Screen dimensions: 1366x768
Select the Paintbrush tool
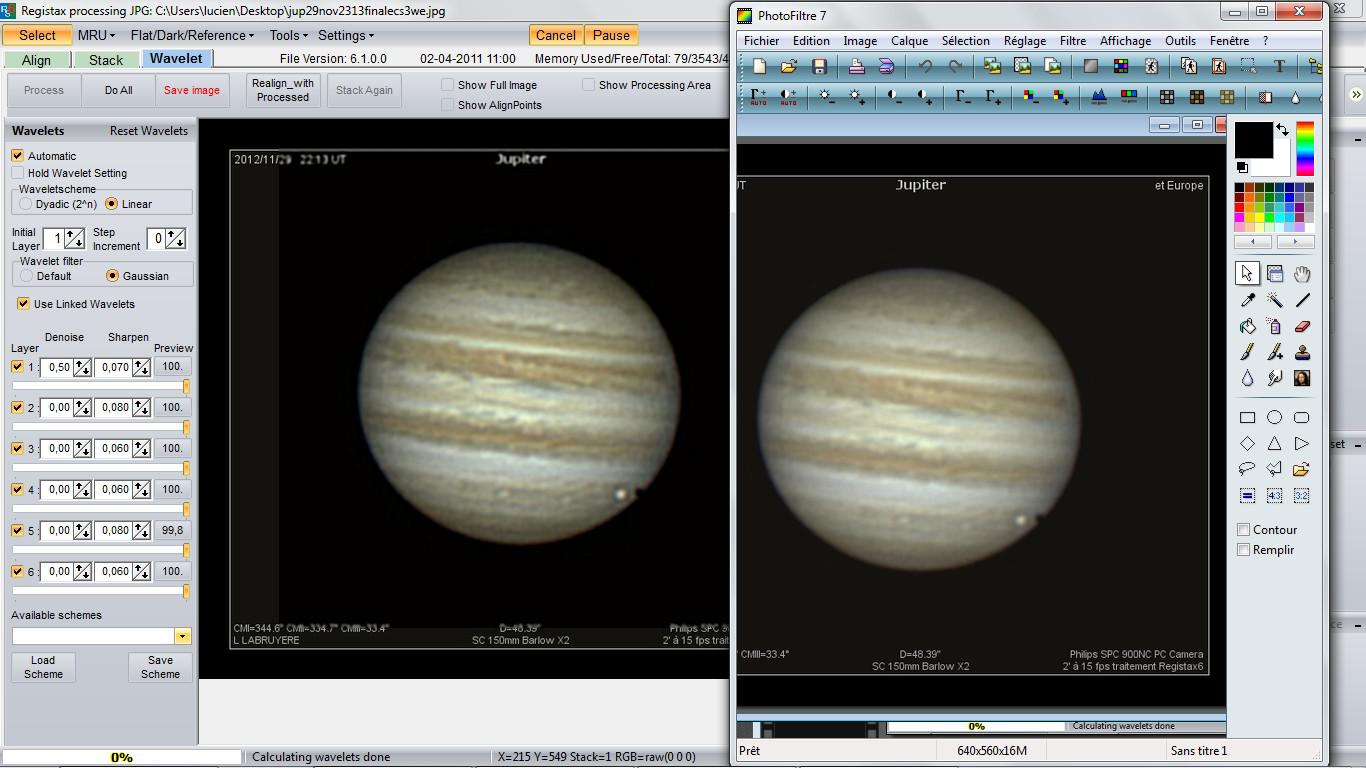click(x=1247, y=352)
